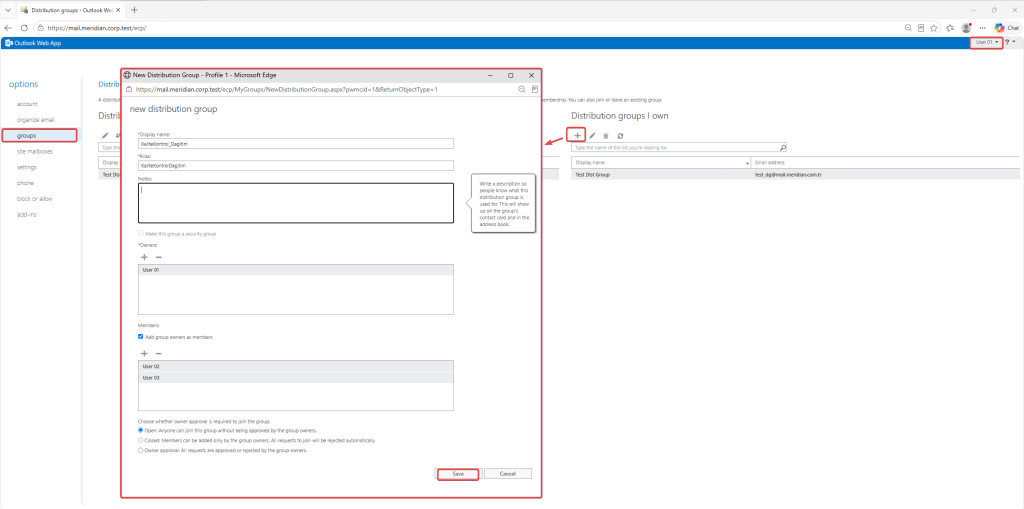The height and width of the screenshot is (509, 1024).
Task: Select the Closed join option radio button
Action: [140, 440]
